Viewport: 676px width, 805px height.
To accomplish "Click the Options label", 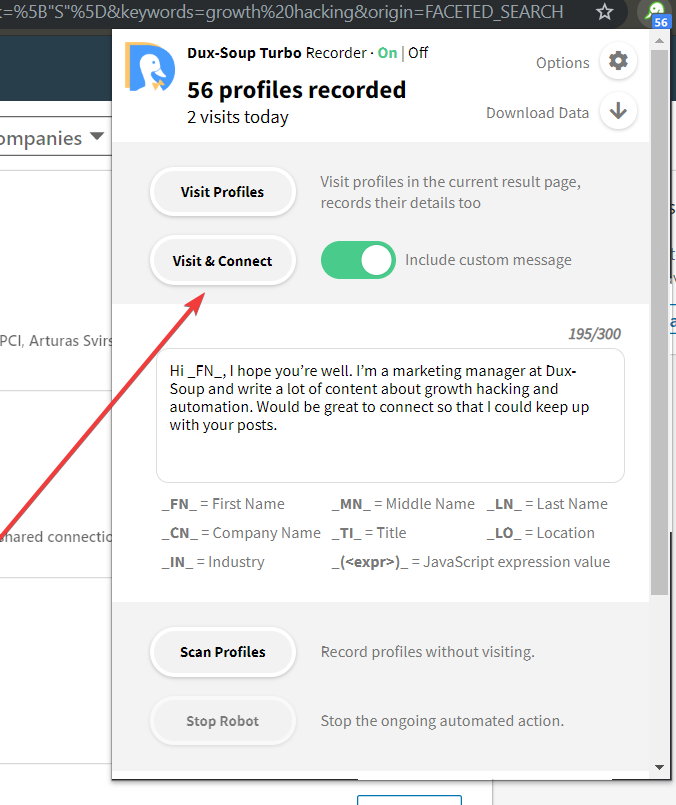I will coord(563,63).
